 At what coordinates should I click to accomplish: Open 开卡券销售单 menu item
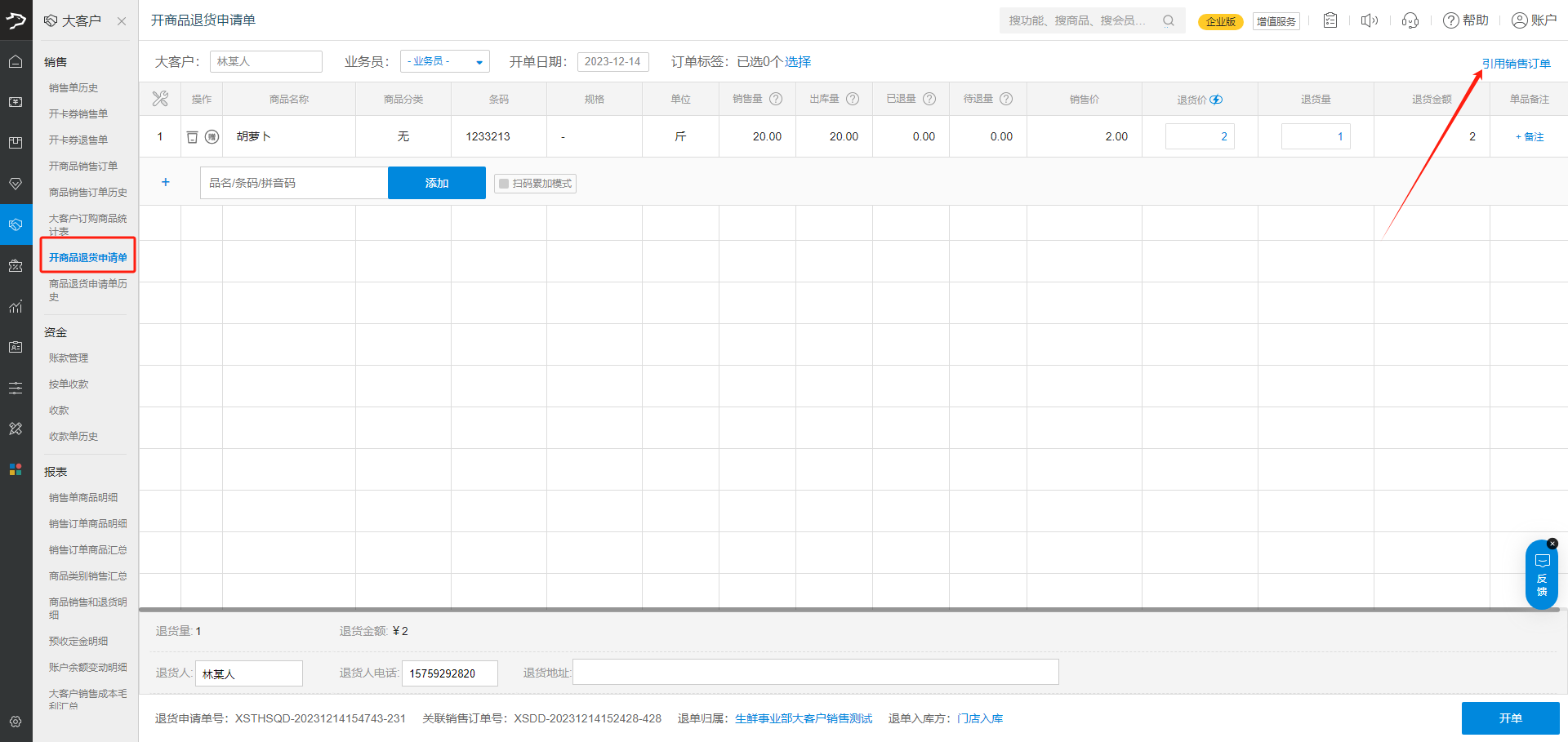[78, 113]
